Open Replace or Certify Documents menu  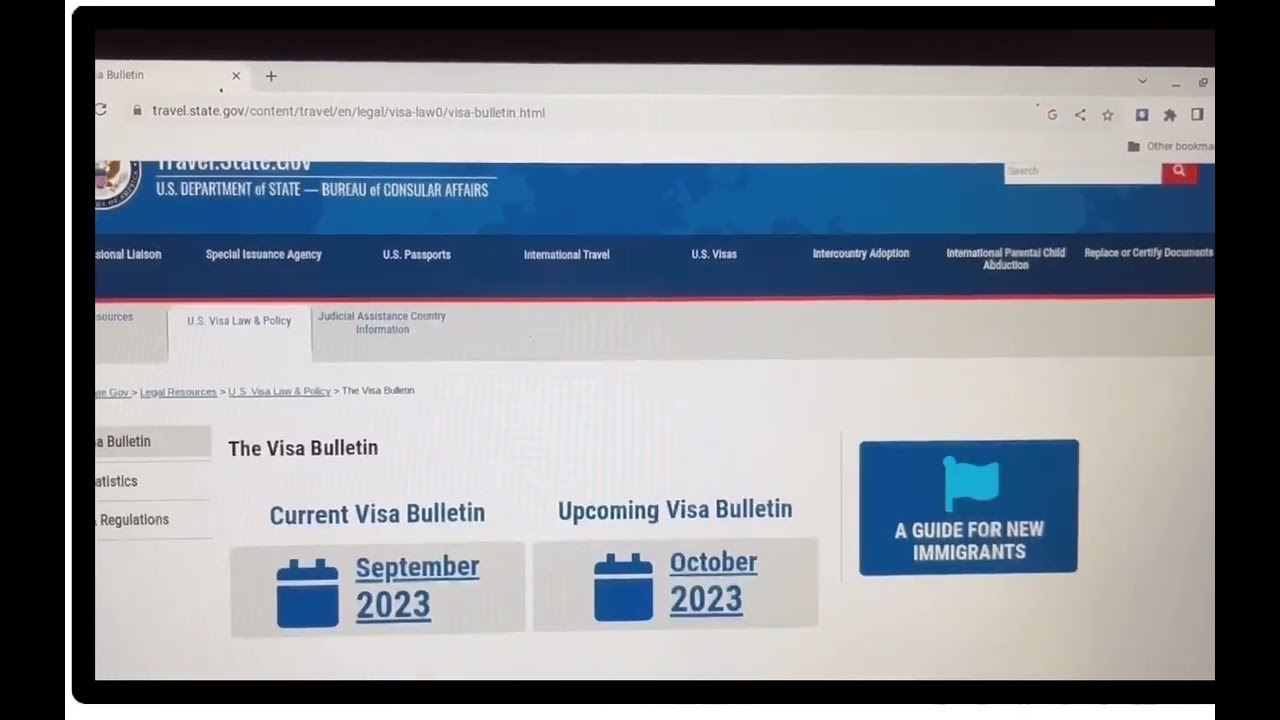[1149, 253]
